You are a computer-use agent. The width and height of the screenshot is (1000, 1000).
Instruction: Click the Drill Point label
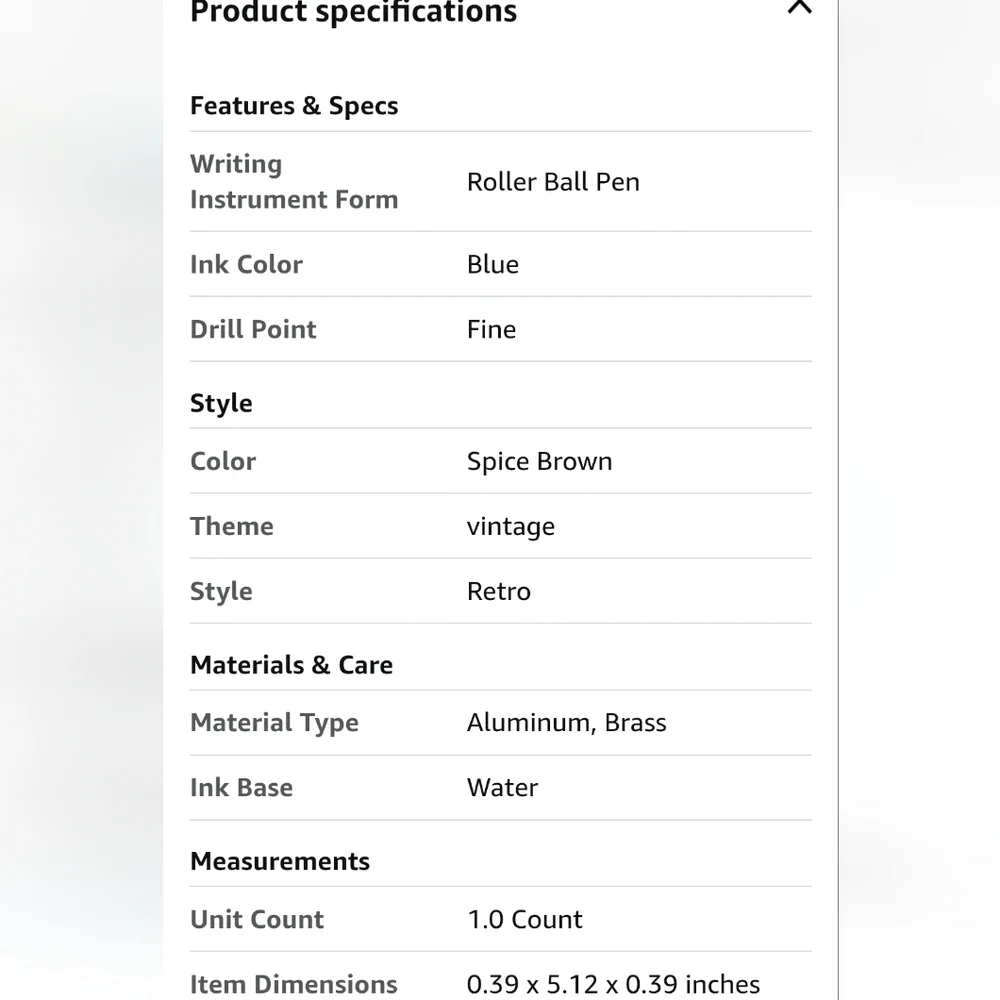click(253, 329)
